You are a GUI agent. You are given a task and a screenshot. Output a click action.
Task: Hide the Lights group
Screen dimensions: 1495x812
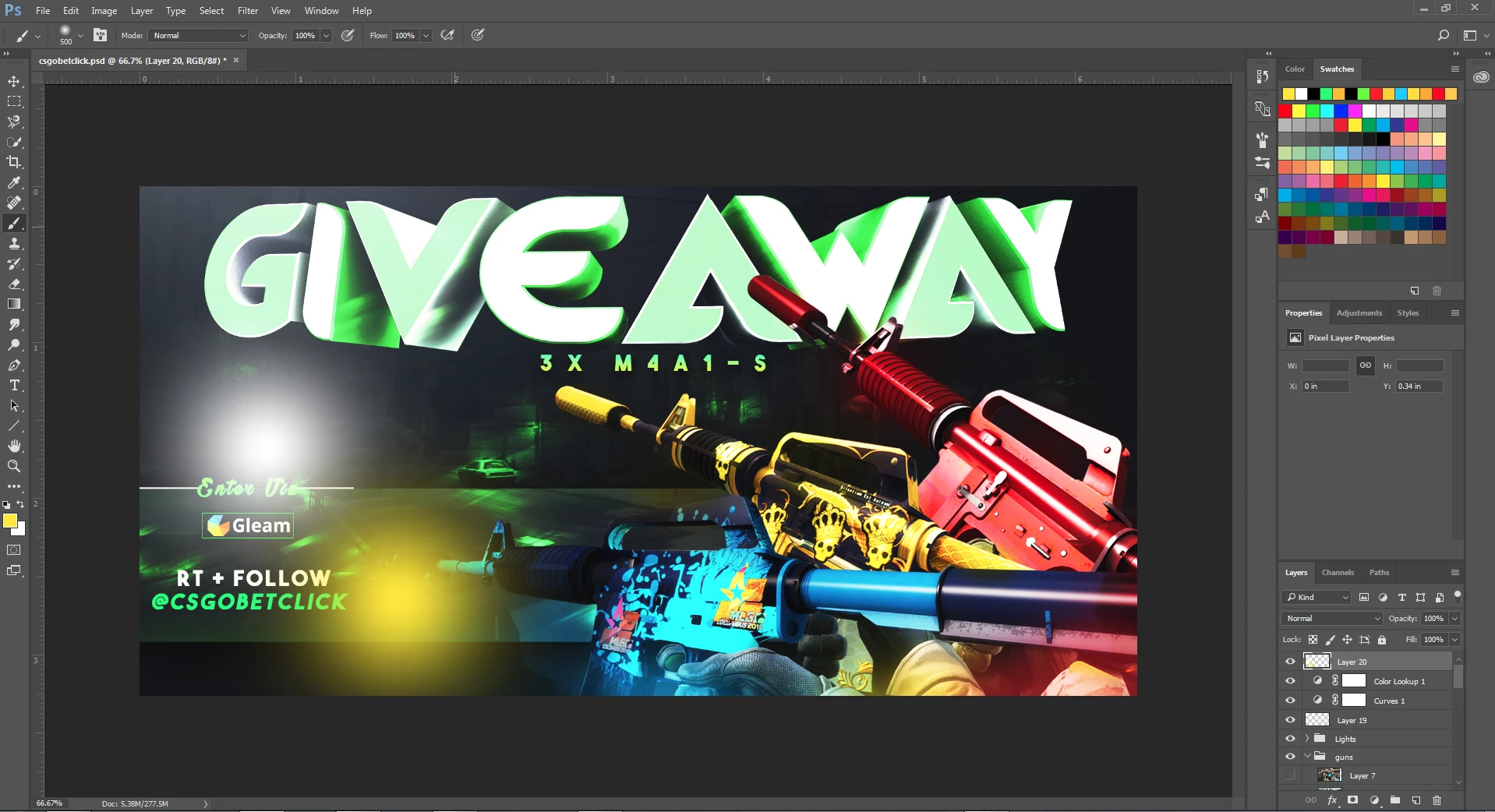click(1290, 739)
